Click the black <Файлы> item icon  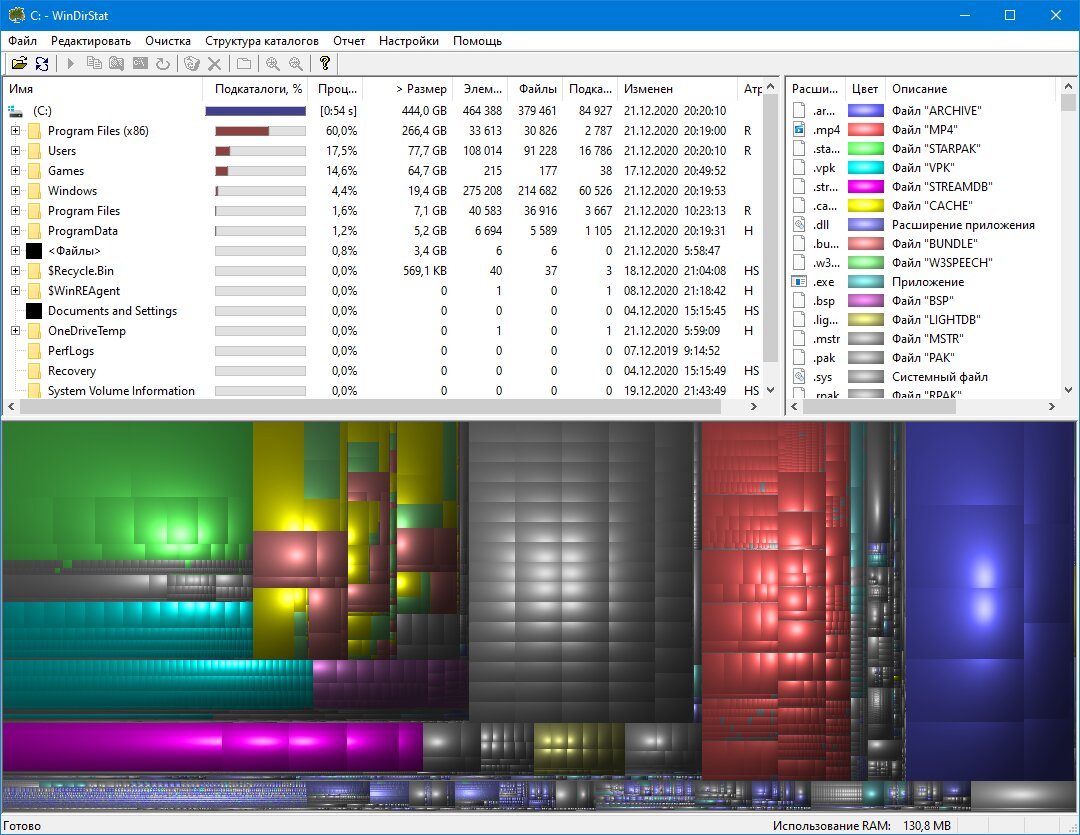[x=34, y=251]
